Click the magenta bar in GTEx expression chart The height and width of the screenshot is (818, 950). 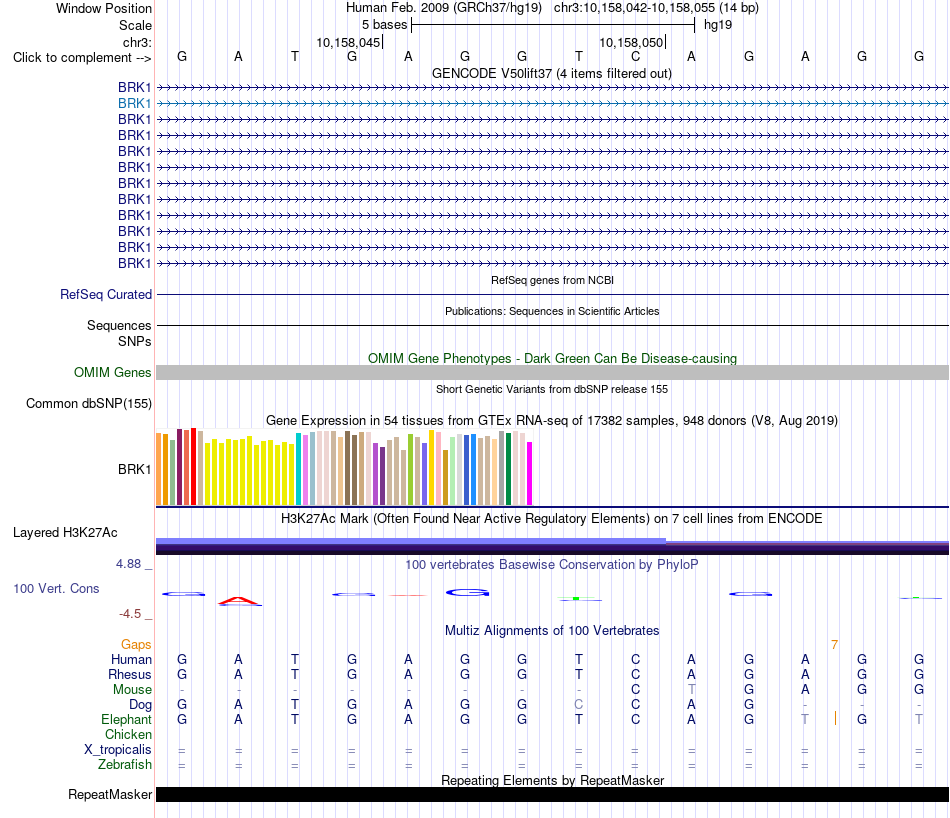point(530,473)
